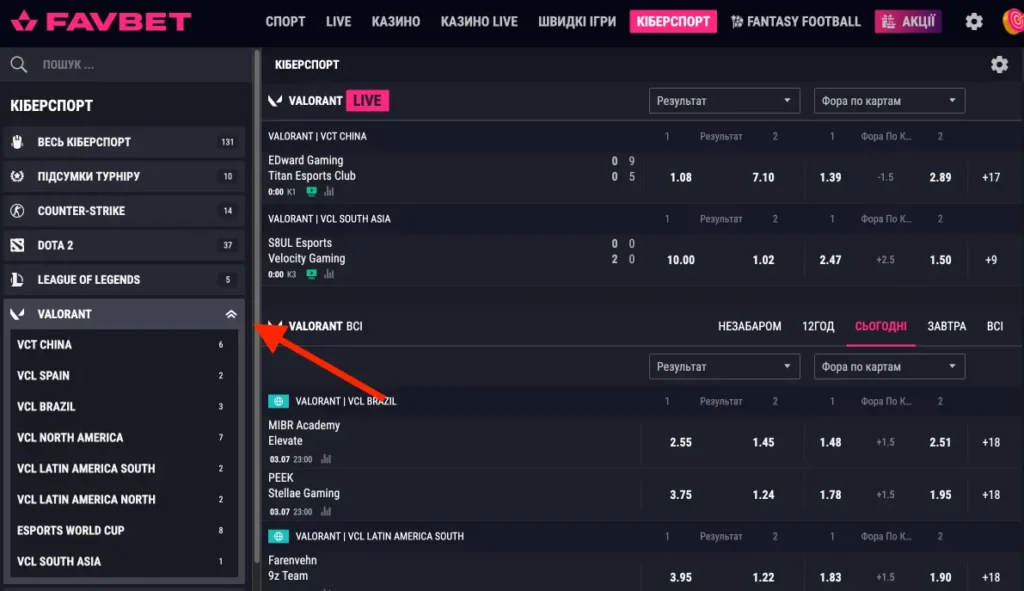The image size is (1024, 591).
Task: Select the Завтра filter tab
Action: (x=947, y=326)
